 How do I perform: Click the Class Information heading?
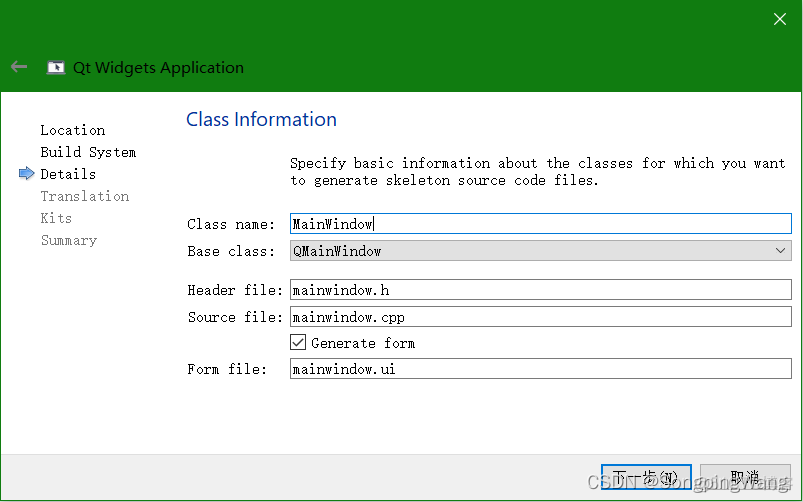(x=261, y=119)
